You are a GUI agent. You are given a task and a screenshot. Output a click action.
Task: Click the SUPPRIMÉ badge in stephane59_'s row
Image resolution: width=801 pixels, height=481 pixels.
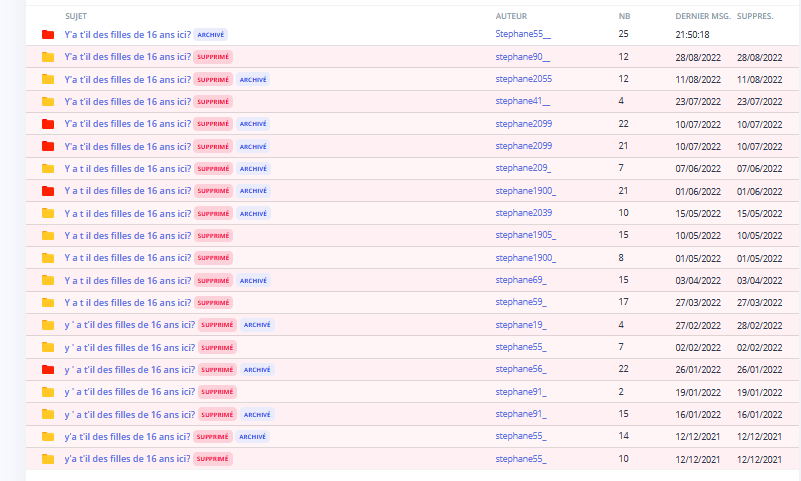pyautogui.click(x=213, y=303)
